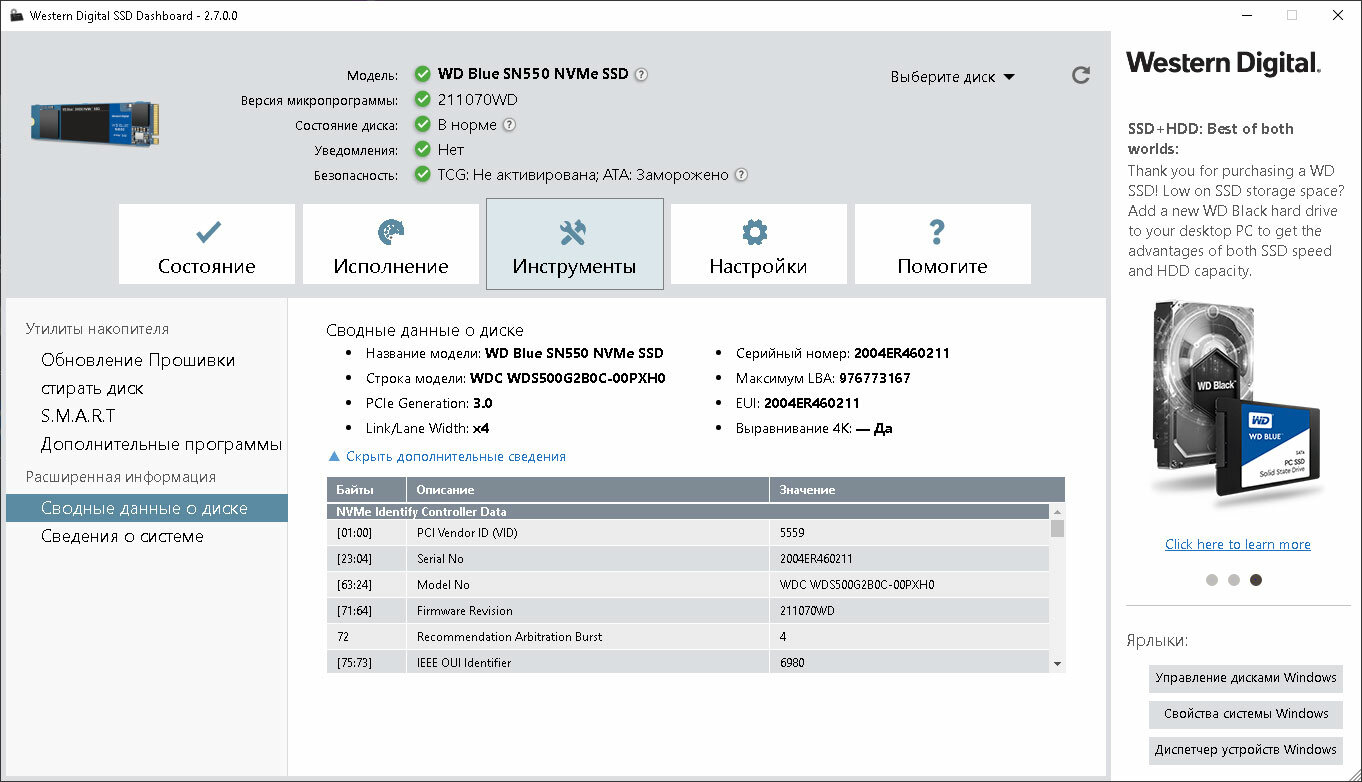Viewport: 1362px width, 782px height.
Task: Select 'Обновление Прошивки' in sidebar
Action: (x=138, y=360)
